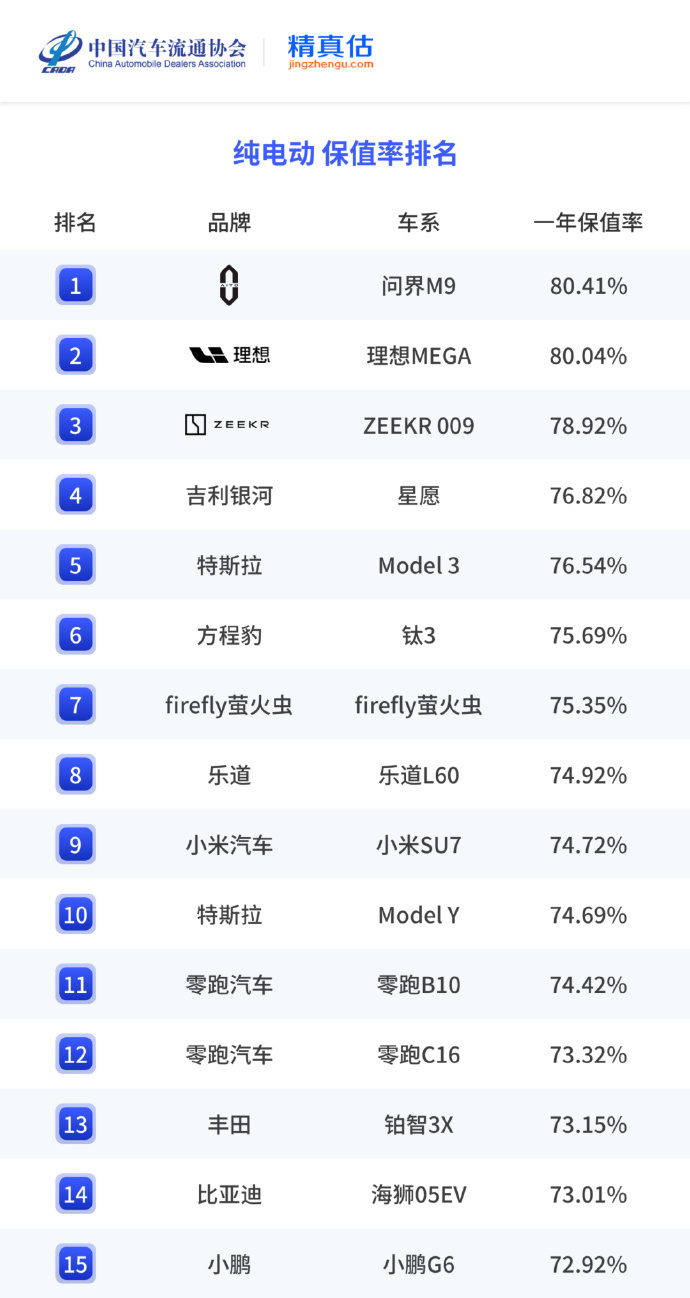Click the ZEEKR brand logo
The width and height of the screenshot is (690, 1298).
click(x=228, y=425)
